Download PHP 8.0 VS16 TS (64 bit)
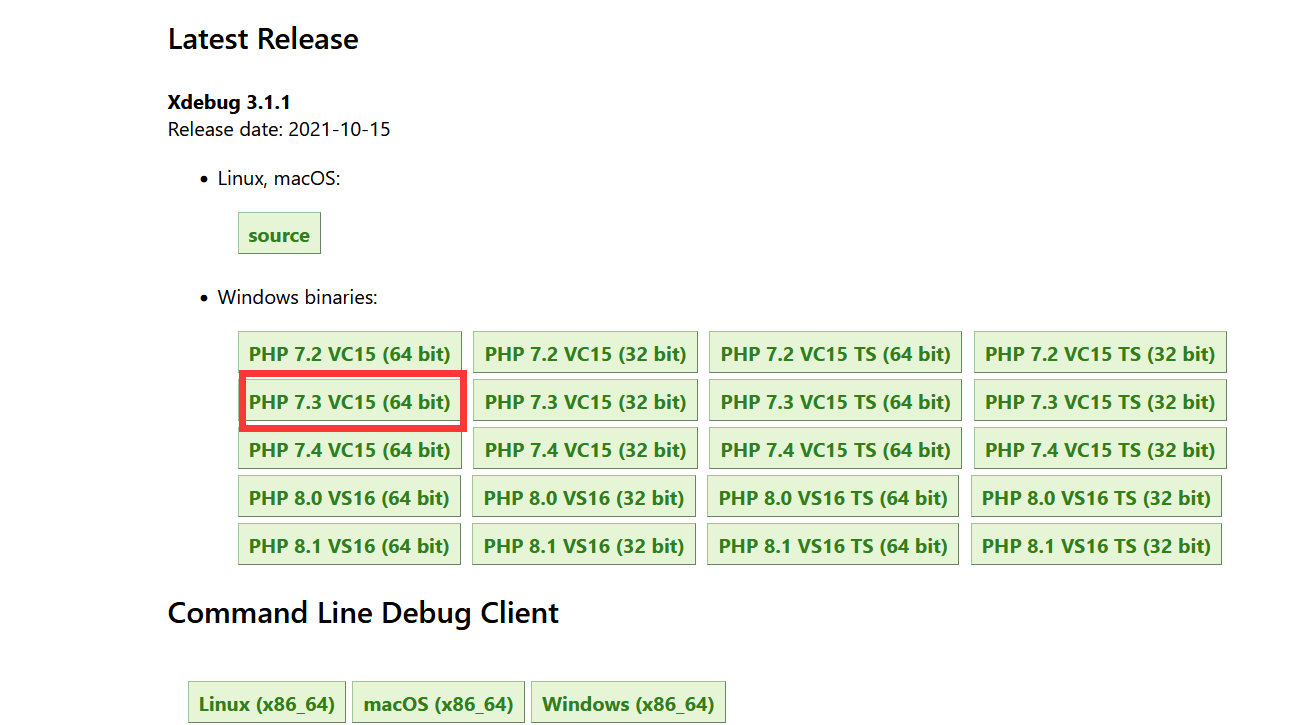This screenshot has height=725, width=1312. click(x=833, y=497)
